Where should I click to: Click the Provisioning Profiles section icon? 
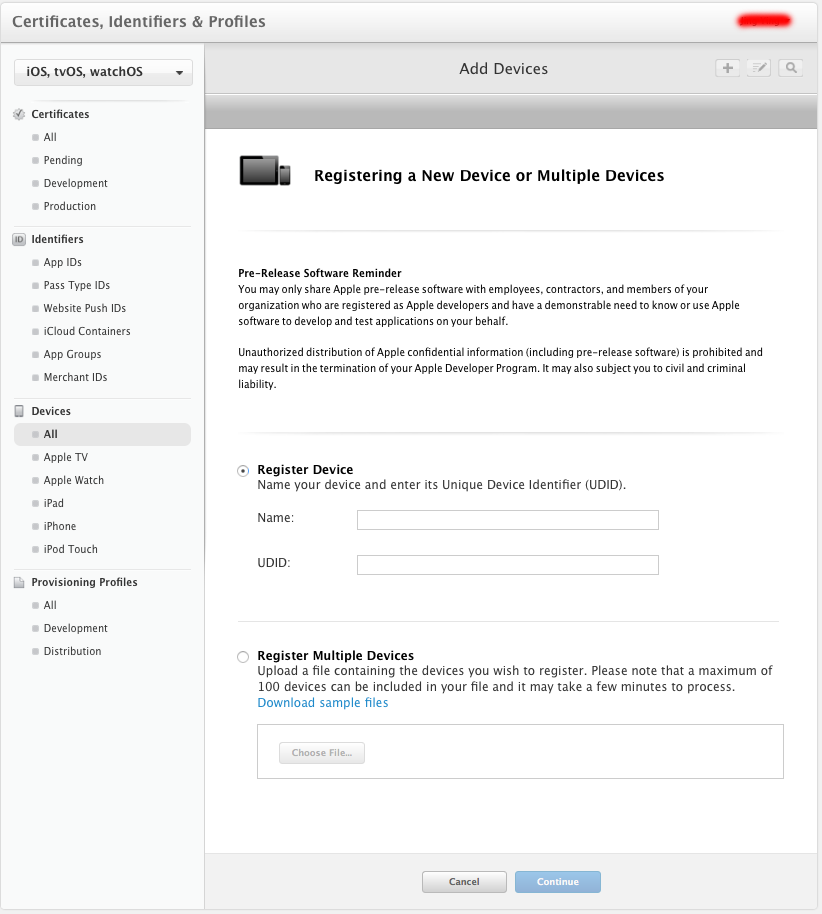point(19,583)
